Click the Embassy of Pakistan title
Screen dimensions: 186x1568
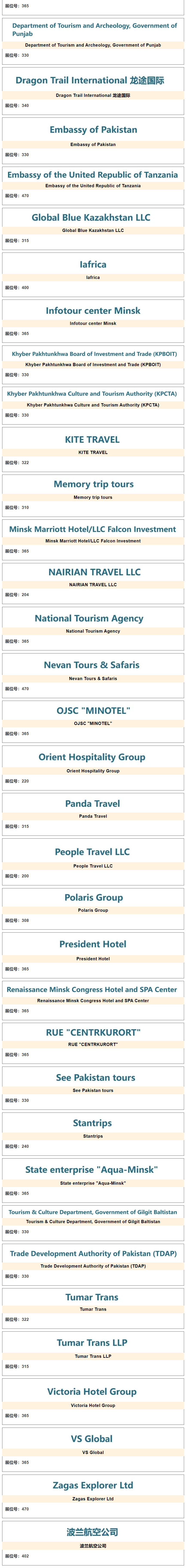pos(93,130)
